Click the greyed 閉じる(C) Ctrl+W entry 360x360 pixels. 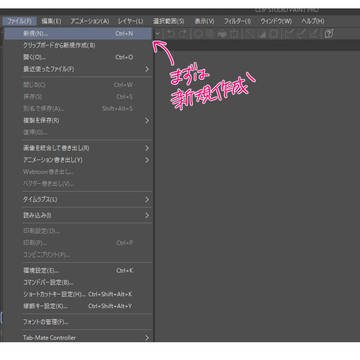(x=78, y=85)
